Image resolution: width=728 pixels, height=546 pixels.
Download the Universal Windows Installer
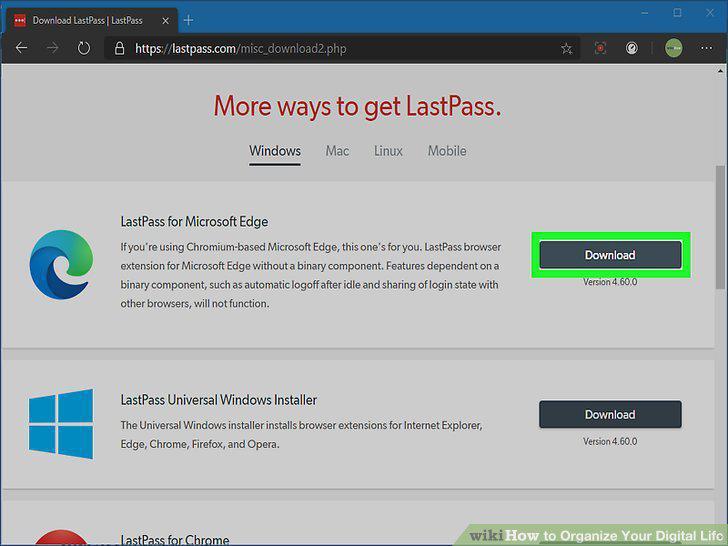point(610,414)
